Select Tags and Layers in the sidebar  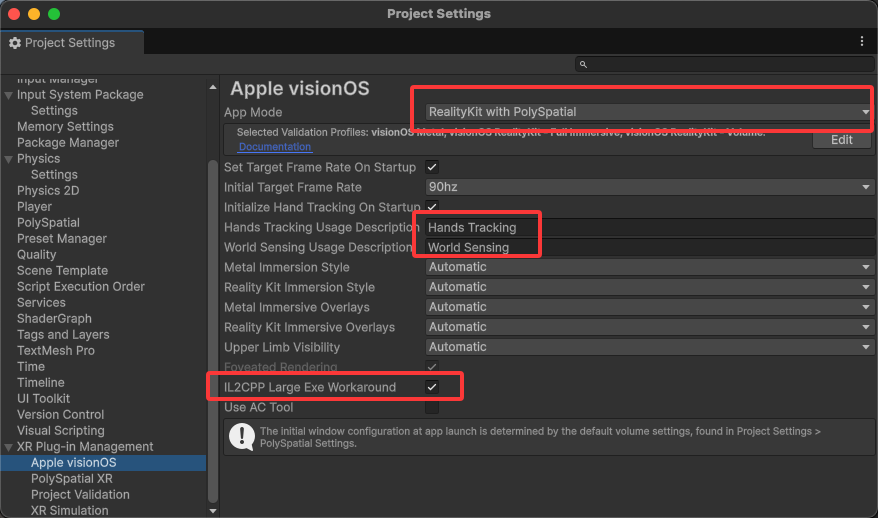click(x=63, y=335)
